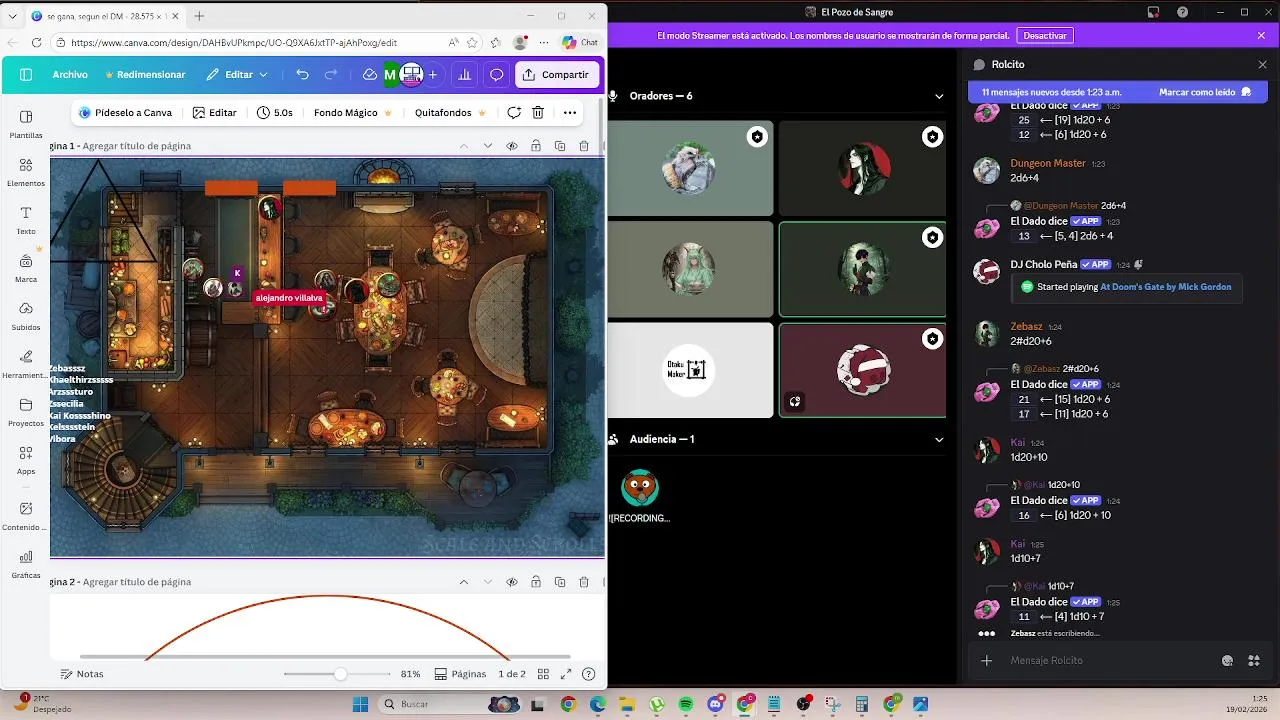Enter fullscreen presentation mode in Canva
This screenshot has height=720, width=1280.
(x=566, y=674)
